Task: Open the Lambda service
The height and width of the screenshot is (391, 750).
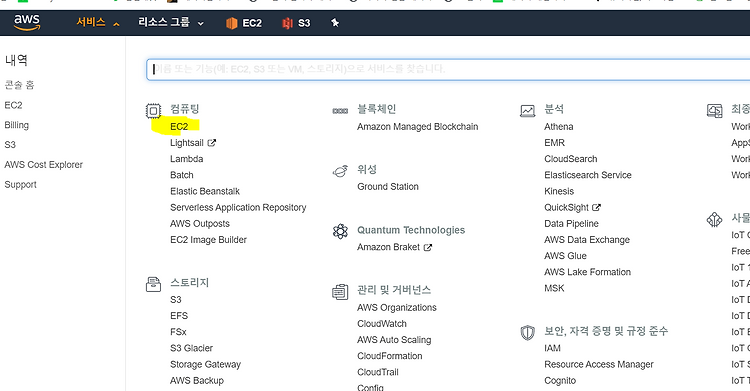Action: (187, 159)
